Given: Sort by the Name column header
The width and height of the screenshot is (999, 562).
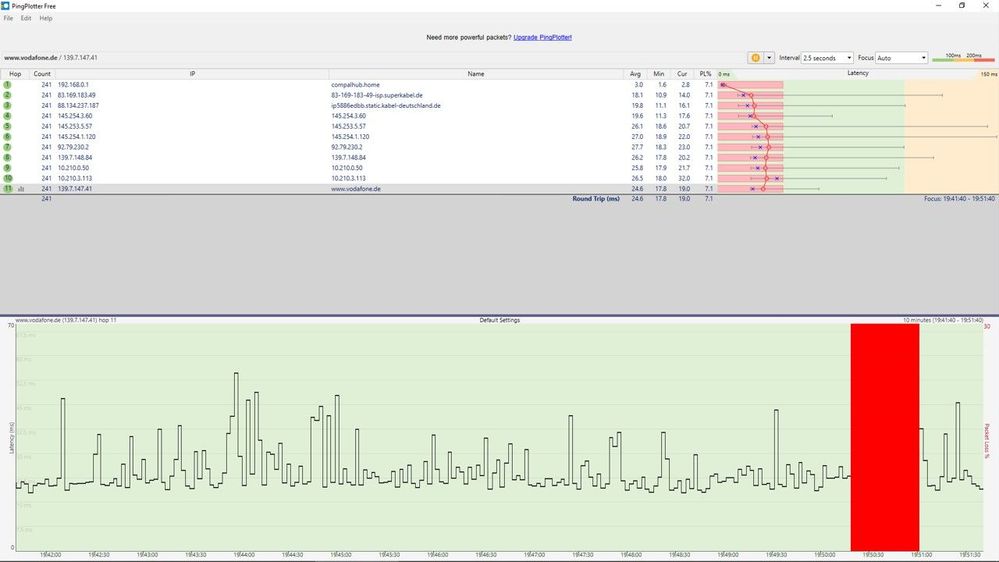Looking at the screenshot, I should click(476, 74).
